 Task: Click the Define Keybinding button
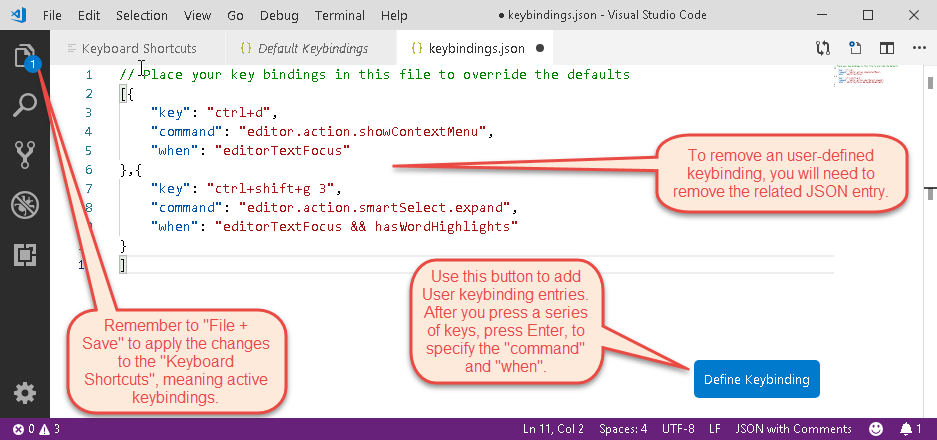point(756,380)
